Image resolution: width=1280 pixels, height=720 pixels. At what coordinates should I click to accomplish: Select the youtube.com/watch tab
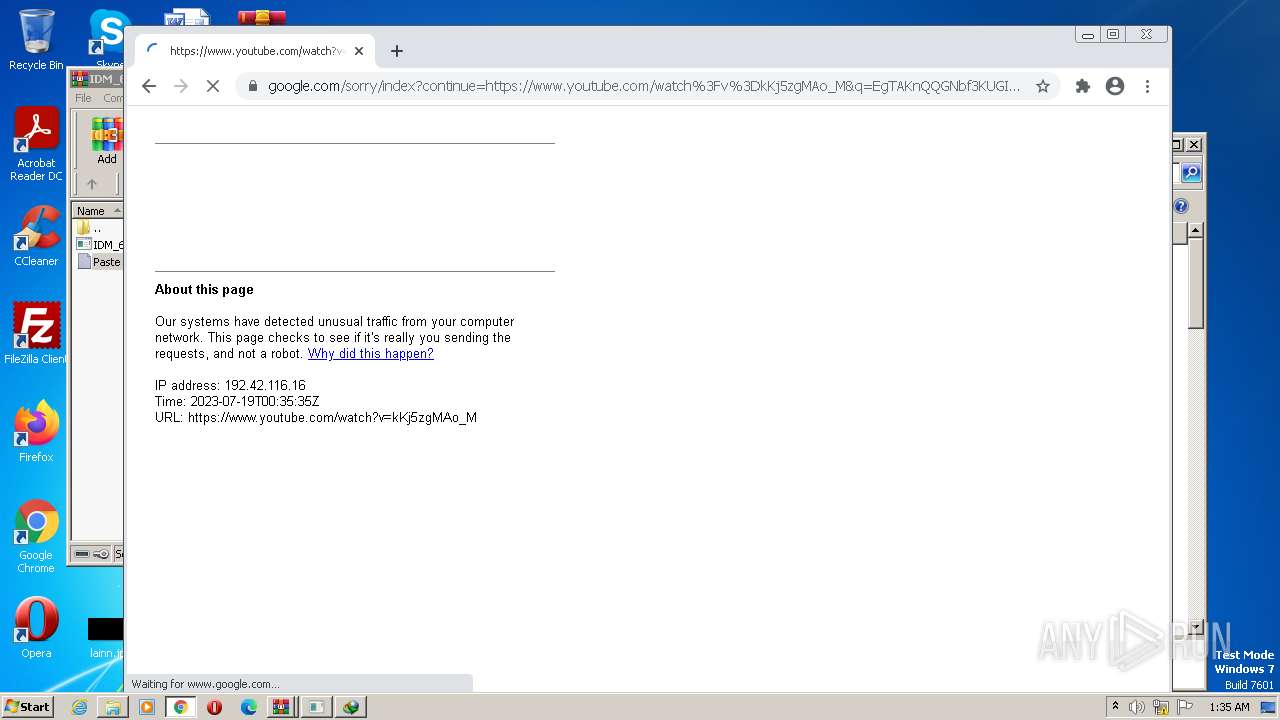click(255, 51)
